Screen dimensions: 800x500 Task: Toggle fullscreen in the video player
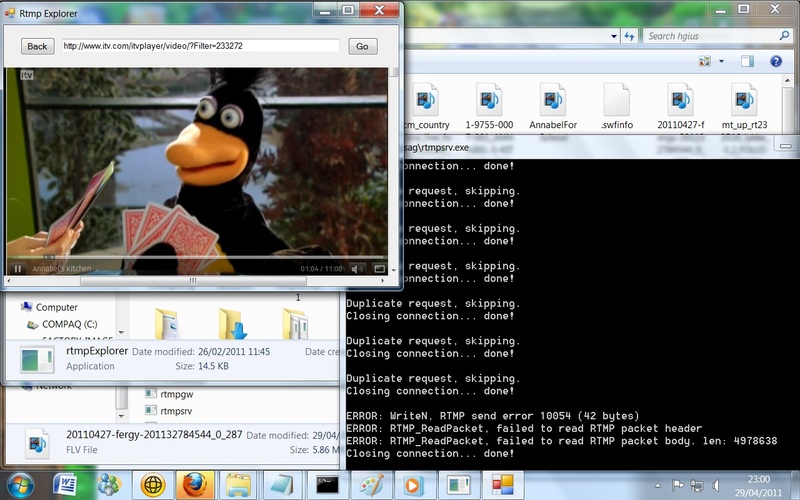[x=380, y=268]
